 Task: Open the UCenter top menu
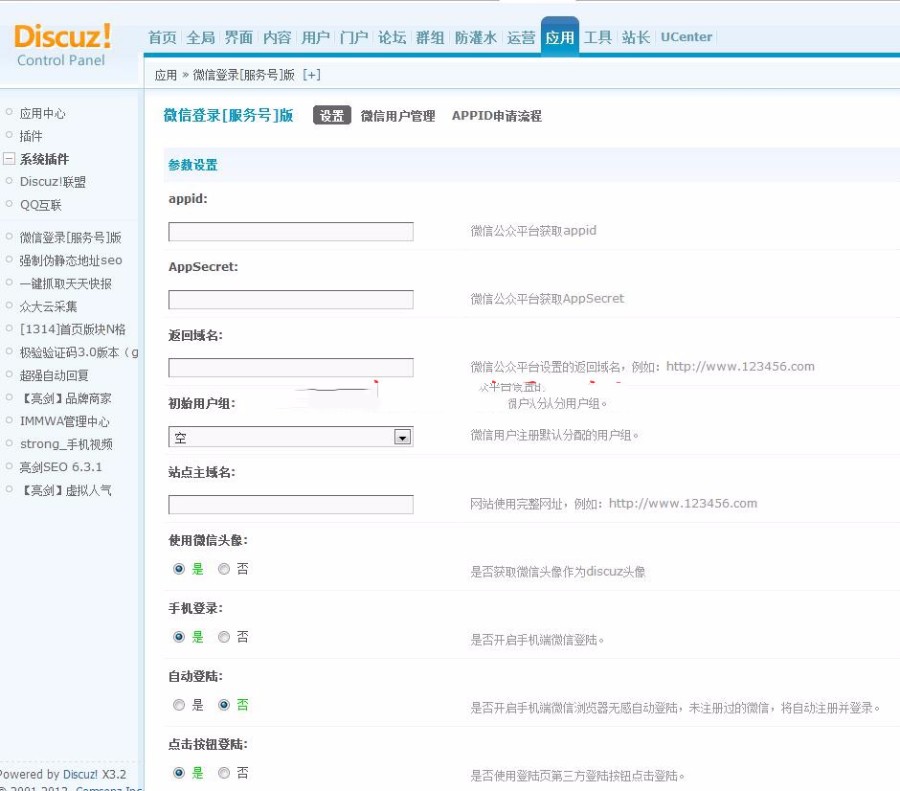[x=686, y=37]
